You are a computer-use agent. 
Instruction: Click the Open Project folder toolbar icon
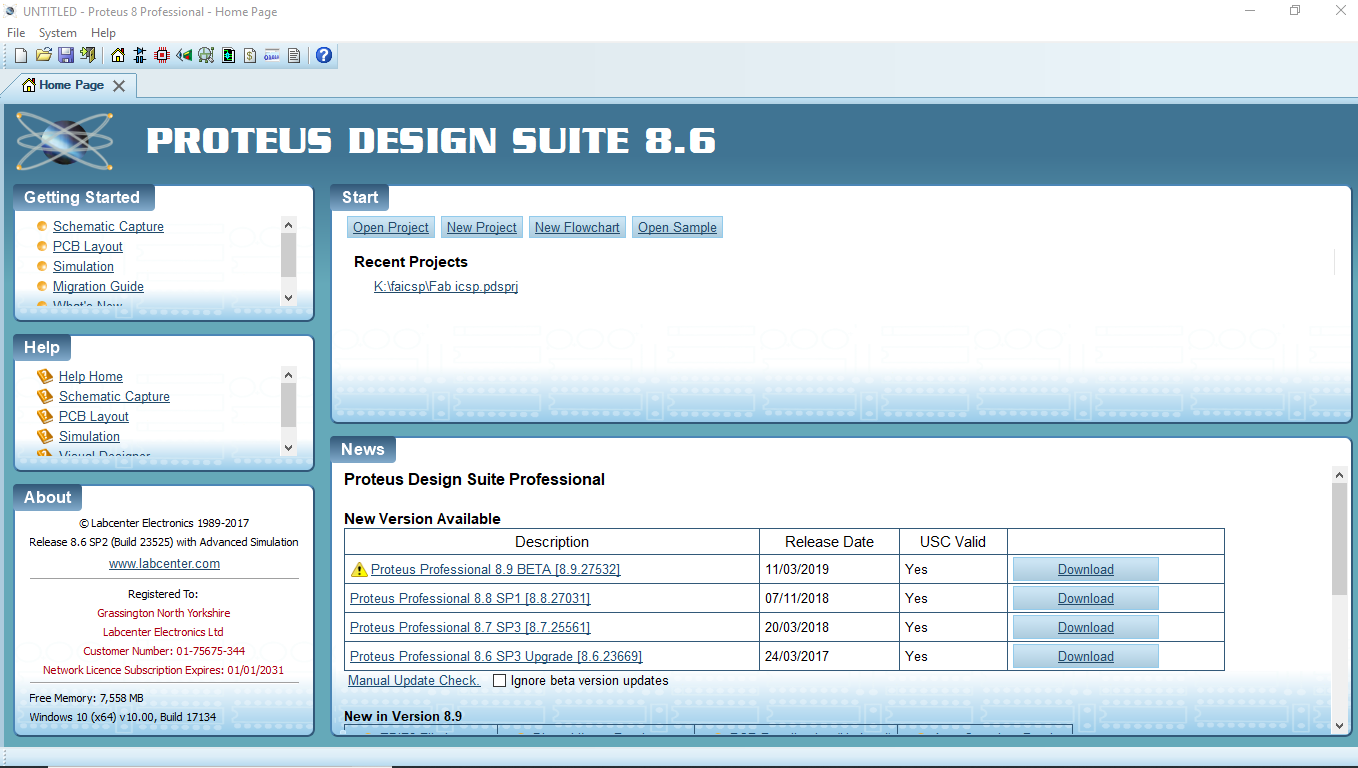pyautogui.click(x=43, y=55)
